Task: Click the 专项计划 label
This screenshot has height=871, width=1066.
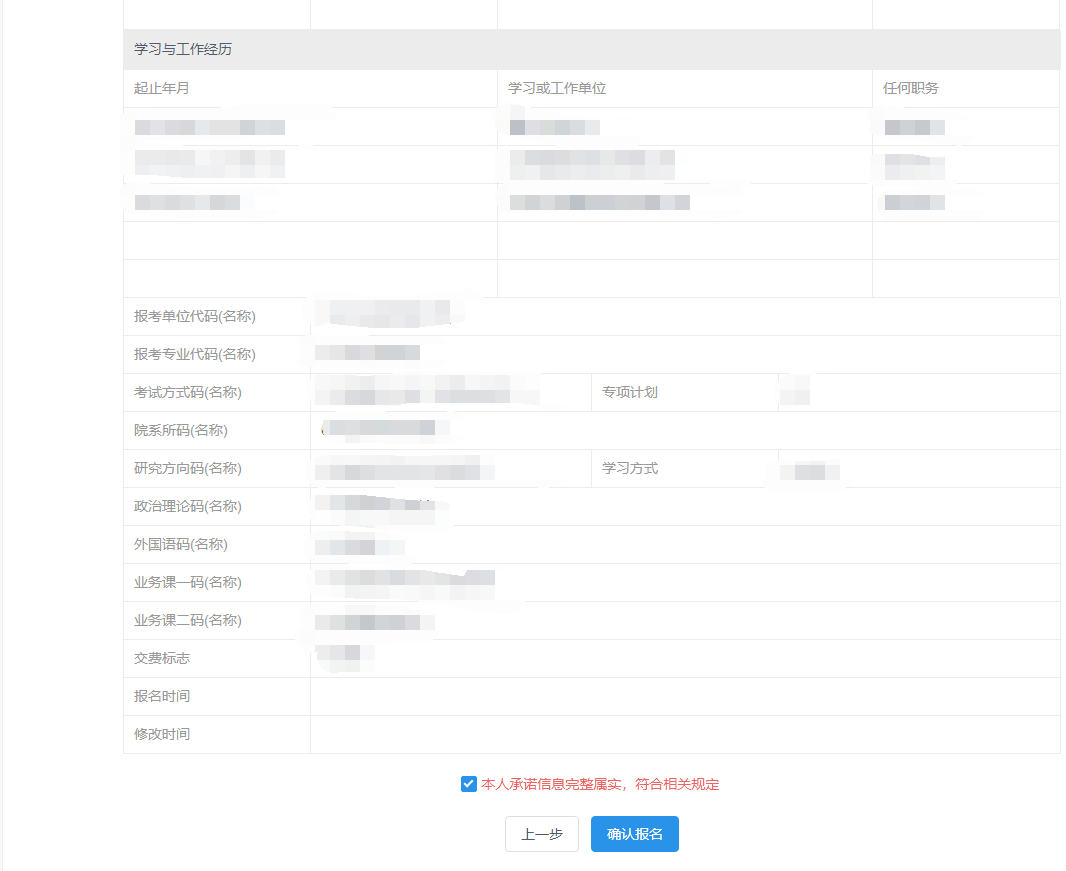Action: (630, 392)
